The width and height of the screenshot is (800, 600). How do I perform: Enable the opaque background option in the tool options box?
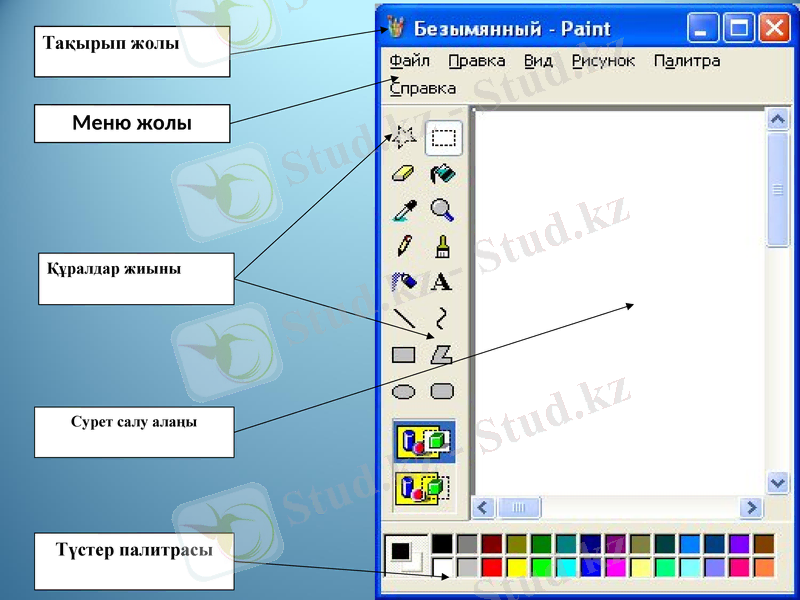423,441
